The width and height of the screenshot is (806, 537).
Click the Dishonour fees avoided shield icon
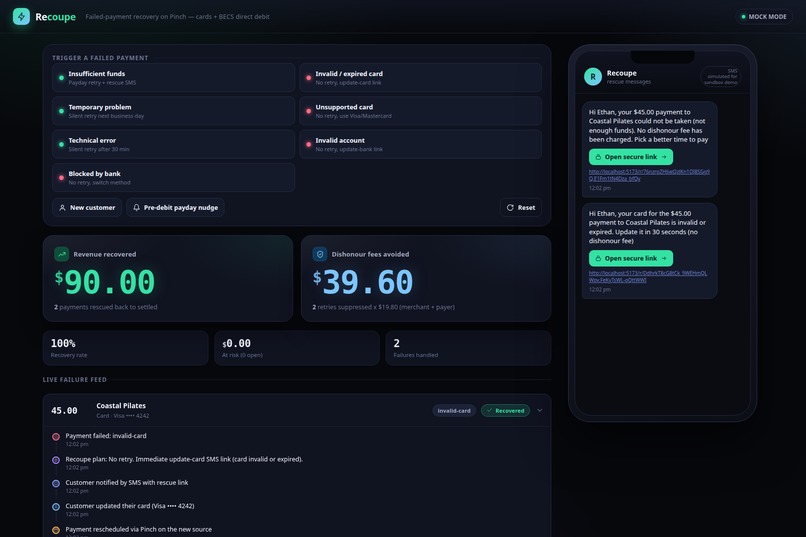tap(320, 254)
